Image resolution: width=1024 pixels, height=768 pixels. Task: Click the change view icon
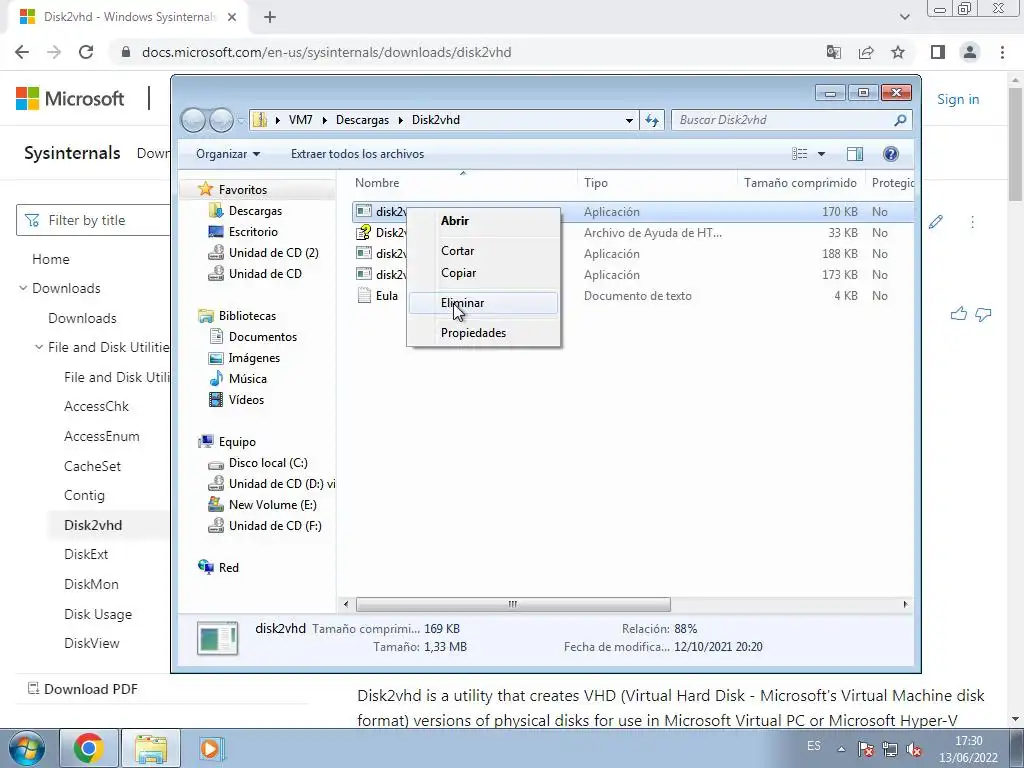click(799, 154)
